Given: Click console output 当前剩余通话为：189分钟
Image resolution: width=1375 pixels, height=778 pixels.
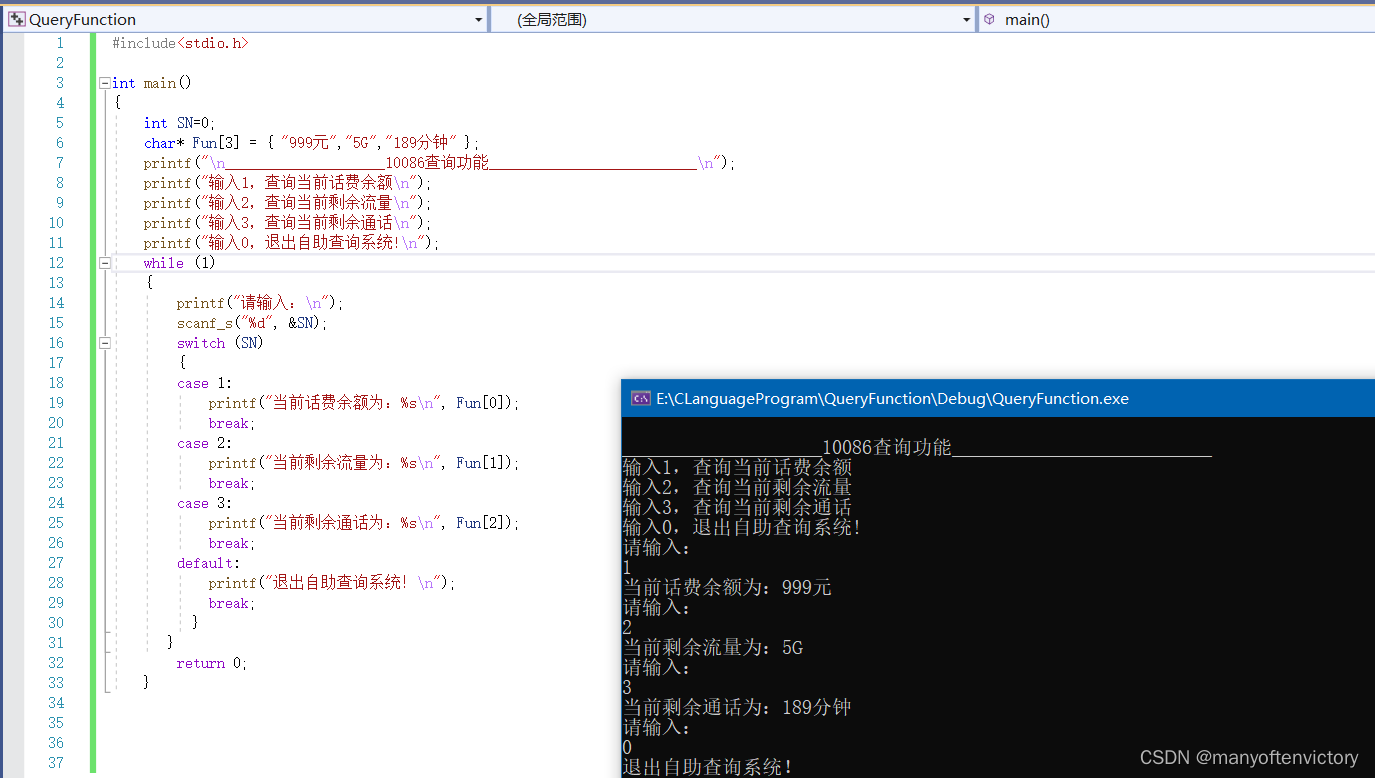Looking at the screenshot, I should [737, 707].
